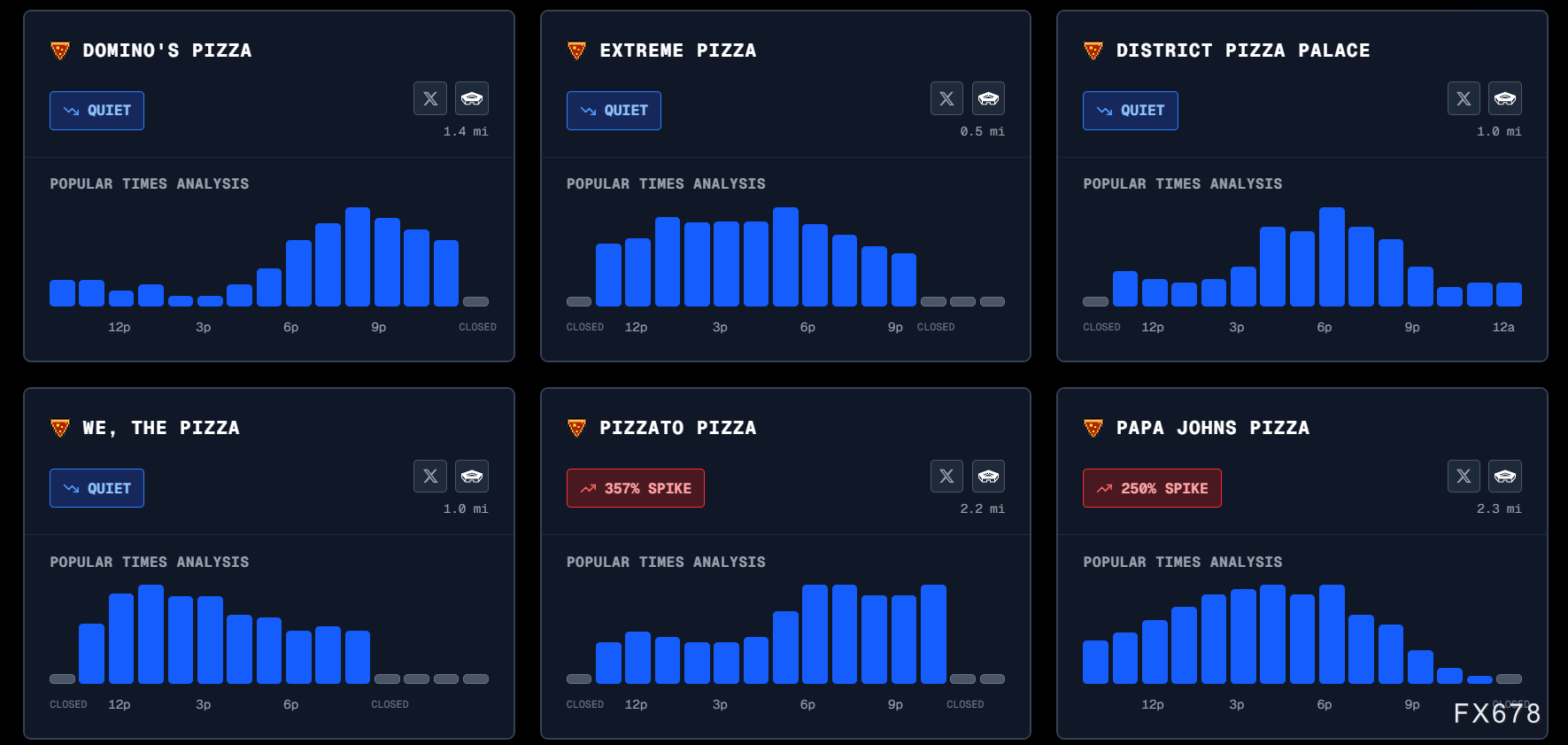Click the X icon on Papa Johns Pizza card
Screen dimensions: 1568x745
click(x=1464, y=476)
